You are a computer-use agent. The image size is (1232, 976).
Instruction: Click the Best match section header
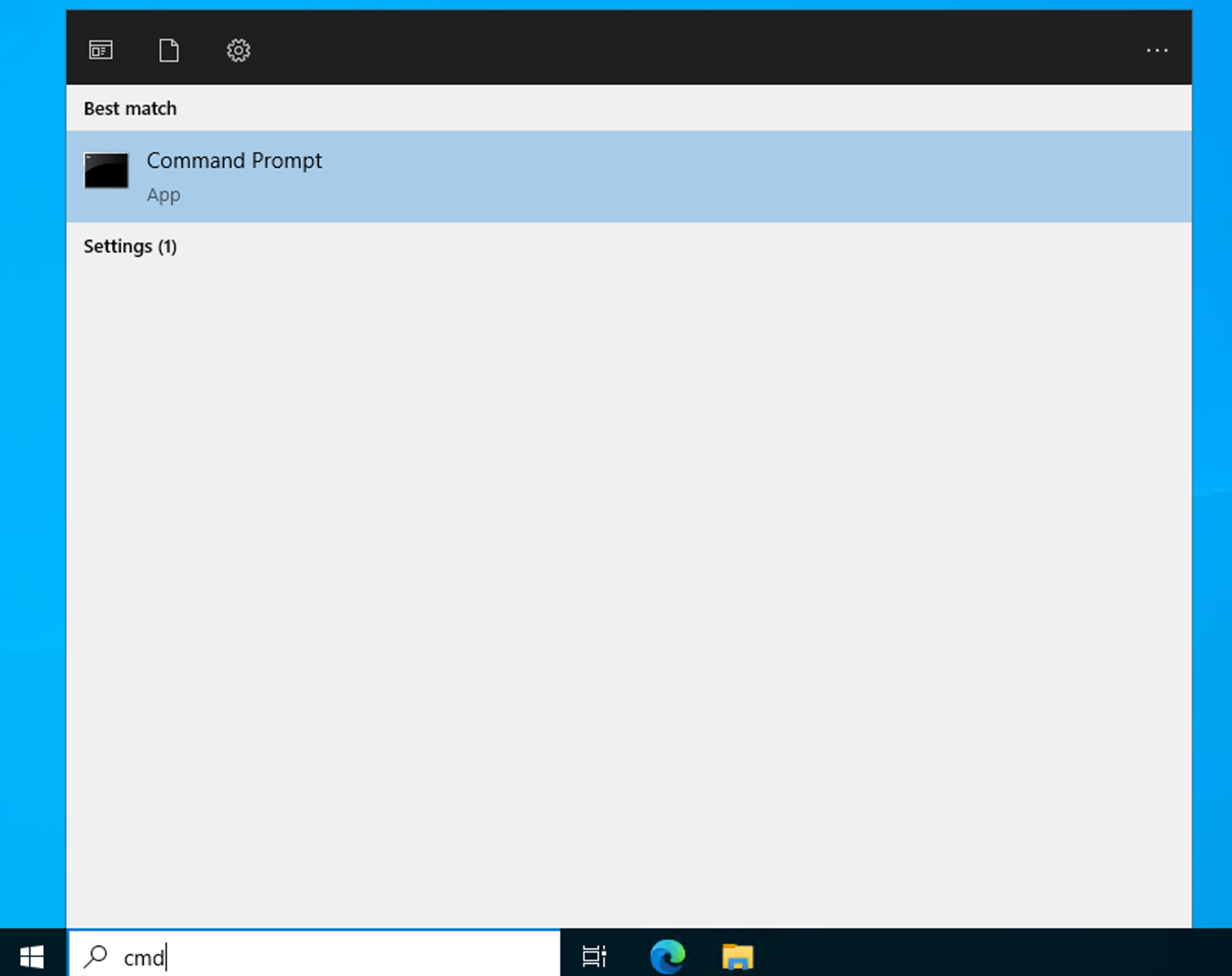[x=130, y=109]
